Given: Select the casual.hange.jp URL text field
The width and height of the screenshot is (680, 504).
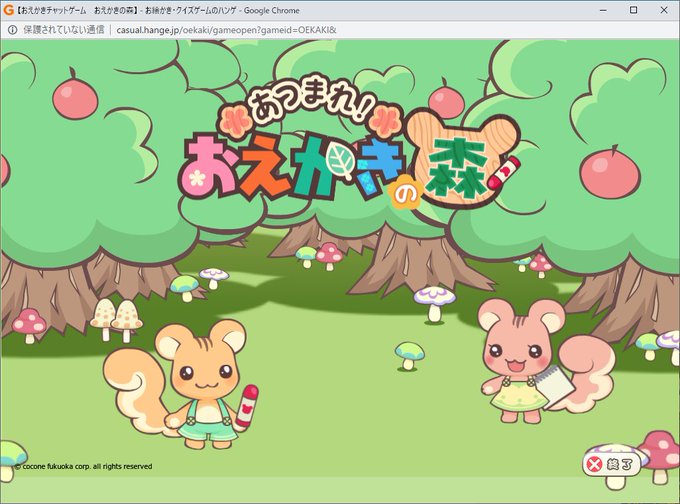Looking at the screenshot, I should (x=226, y=30).
